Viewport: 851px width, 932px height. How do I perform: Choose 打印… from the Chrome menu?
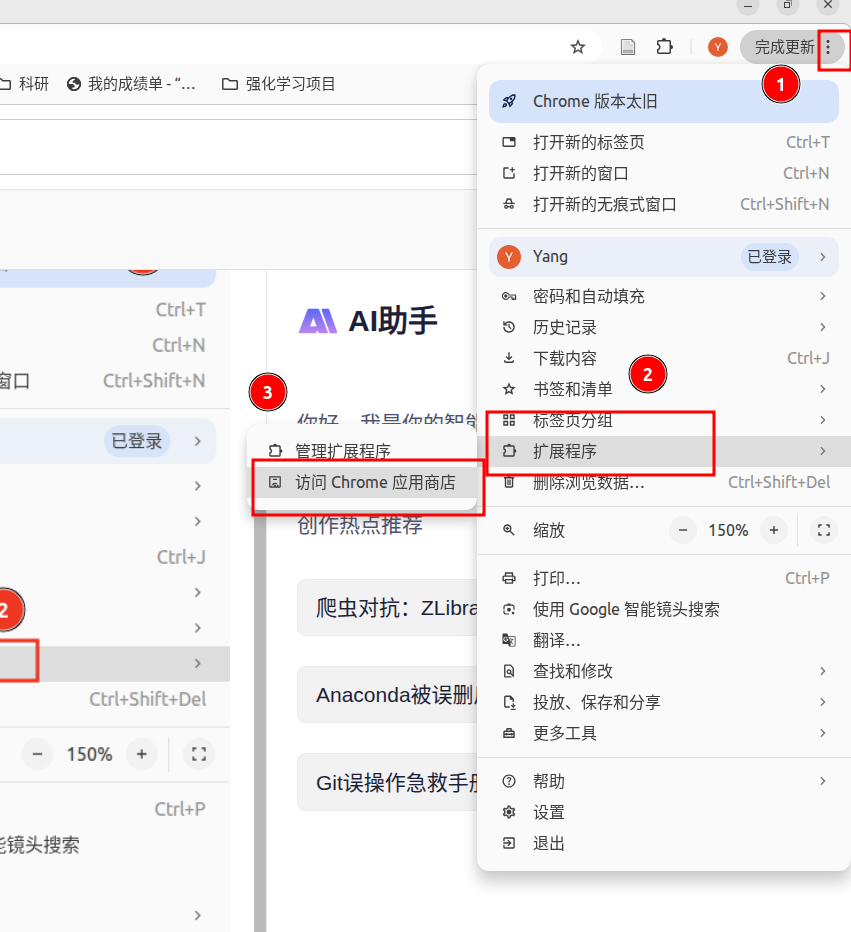click(664, 578)
